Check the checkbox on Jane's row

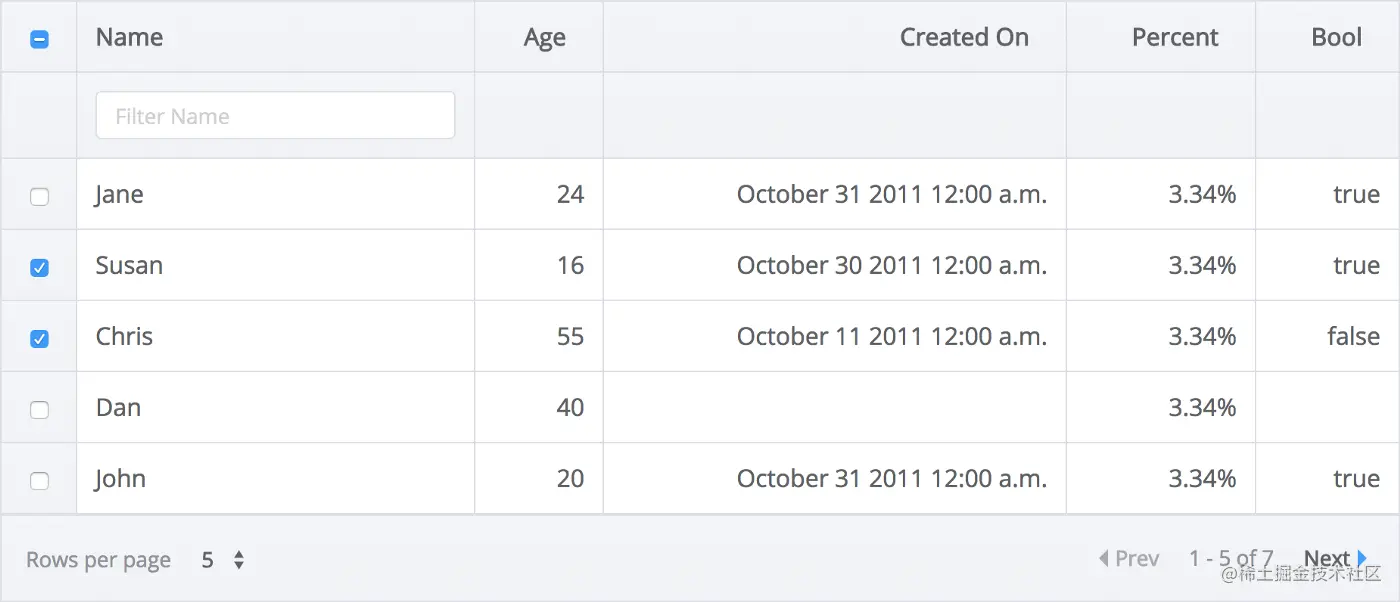[x=39, y=196]
